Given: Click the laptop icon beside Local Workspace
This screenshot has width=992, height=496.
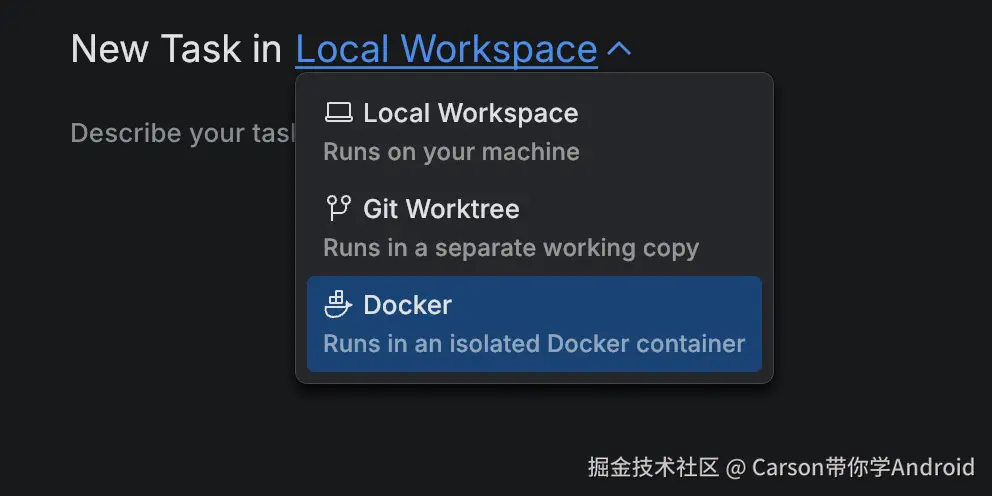Looking at the screenshot, I should point(338,113).
